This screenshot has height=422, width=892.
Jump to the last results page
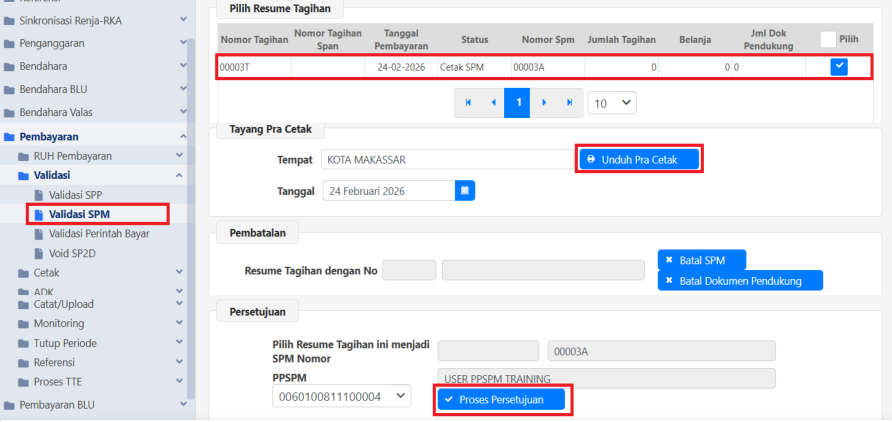pyautogui.click(x=569, y=103)
